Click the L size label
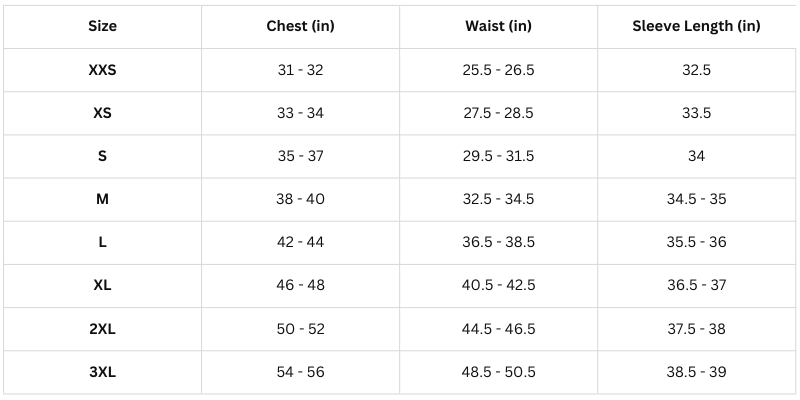800x400 pixels. pos(102,242)
